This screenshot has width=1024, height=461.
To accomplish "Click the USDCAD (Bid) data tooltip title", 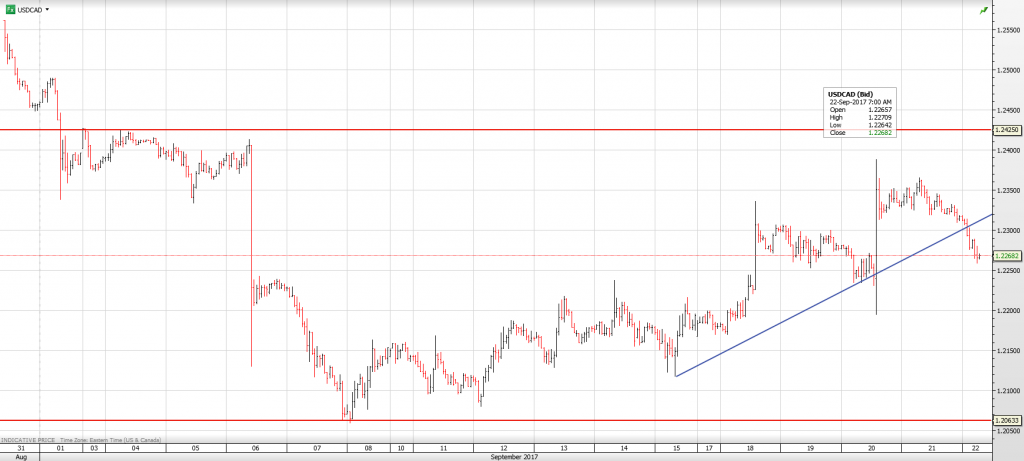I will [851, 94].
